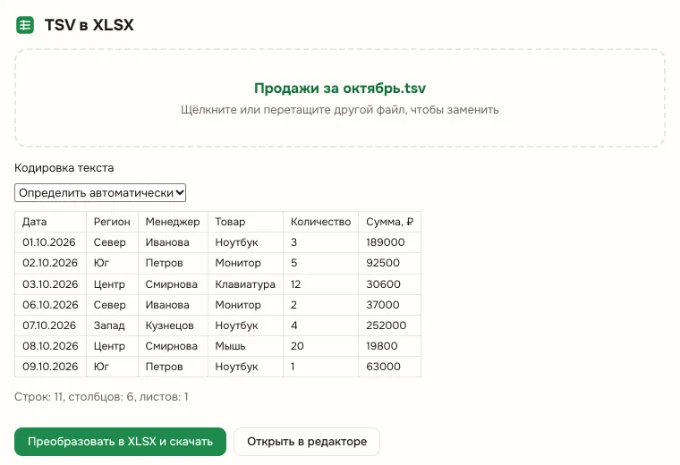Click Смирнова in the 08.10.2026 row
The height and width of the screenshot is (465, 680).
[x=173, y=346]
